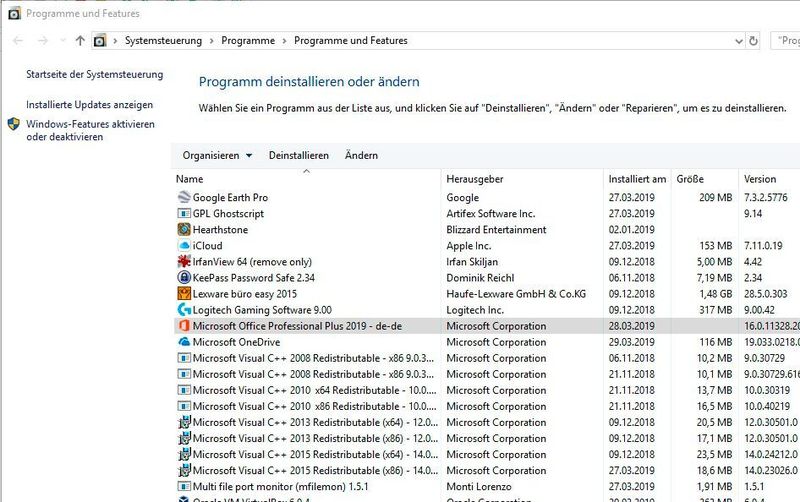Image resolution: width=800 pixels, height=502 pixels.
Task: Expand chevron after Programme breadcrumb
Action: tap(285, 41)
